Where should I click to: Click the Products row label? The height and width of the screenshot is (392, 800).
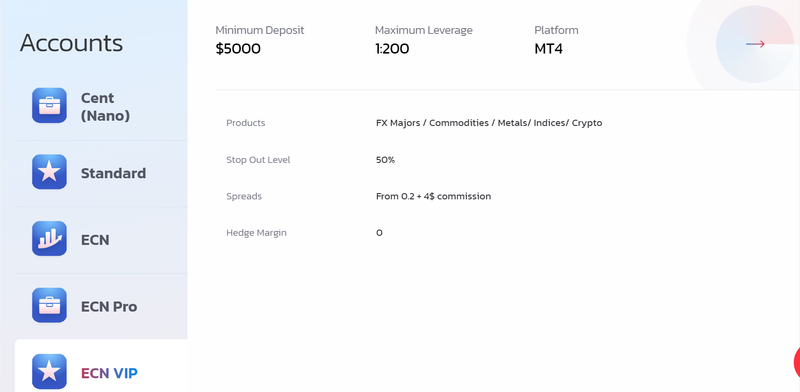click(x=245, y=123)
